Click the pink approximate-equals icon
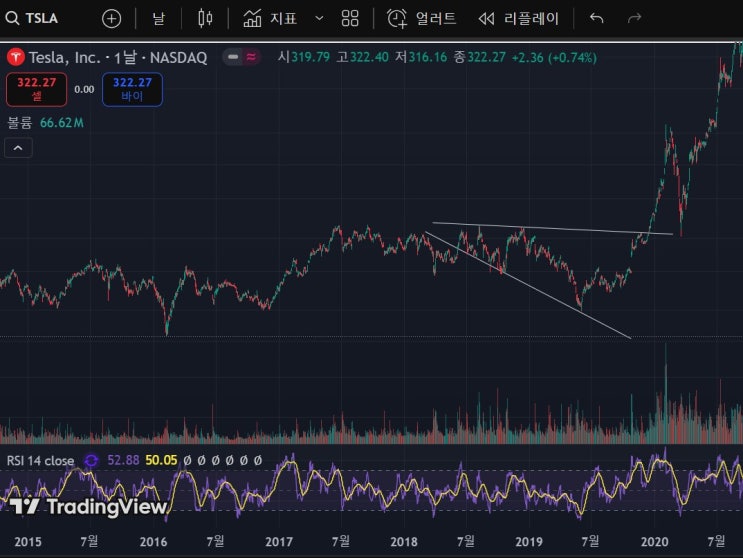The width and height of the screenshot is (743, 558). [251, 57]
